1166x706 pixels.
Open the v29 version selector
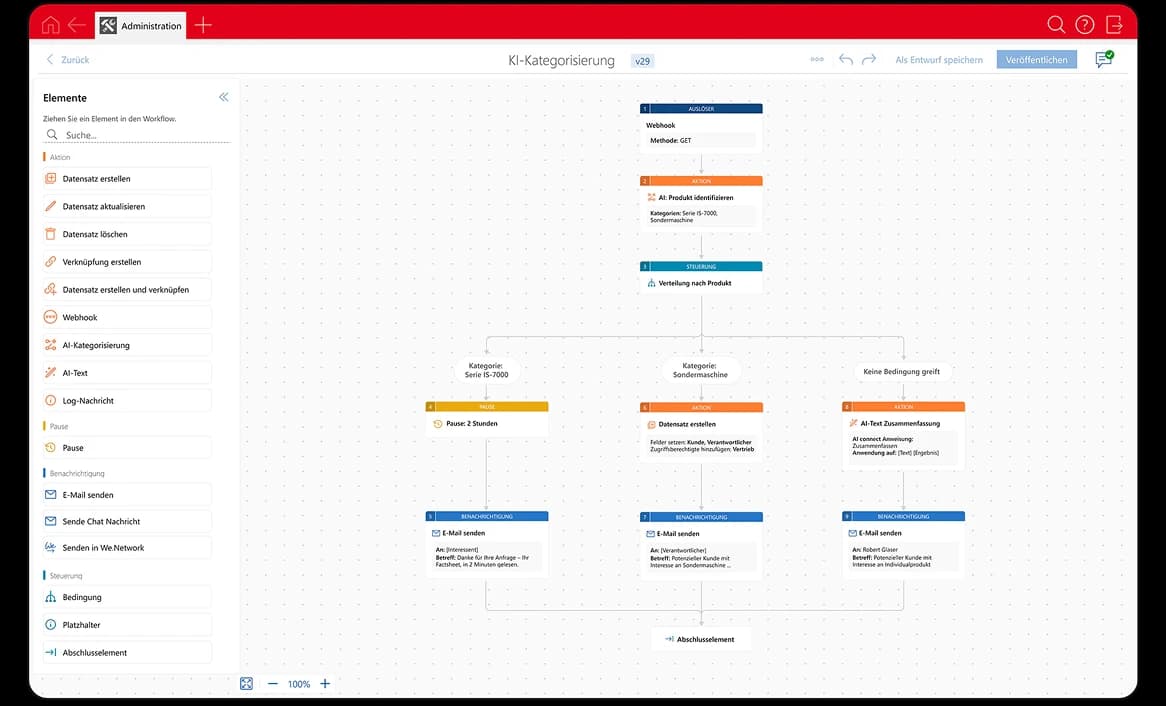(642, 60)
